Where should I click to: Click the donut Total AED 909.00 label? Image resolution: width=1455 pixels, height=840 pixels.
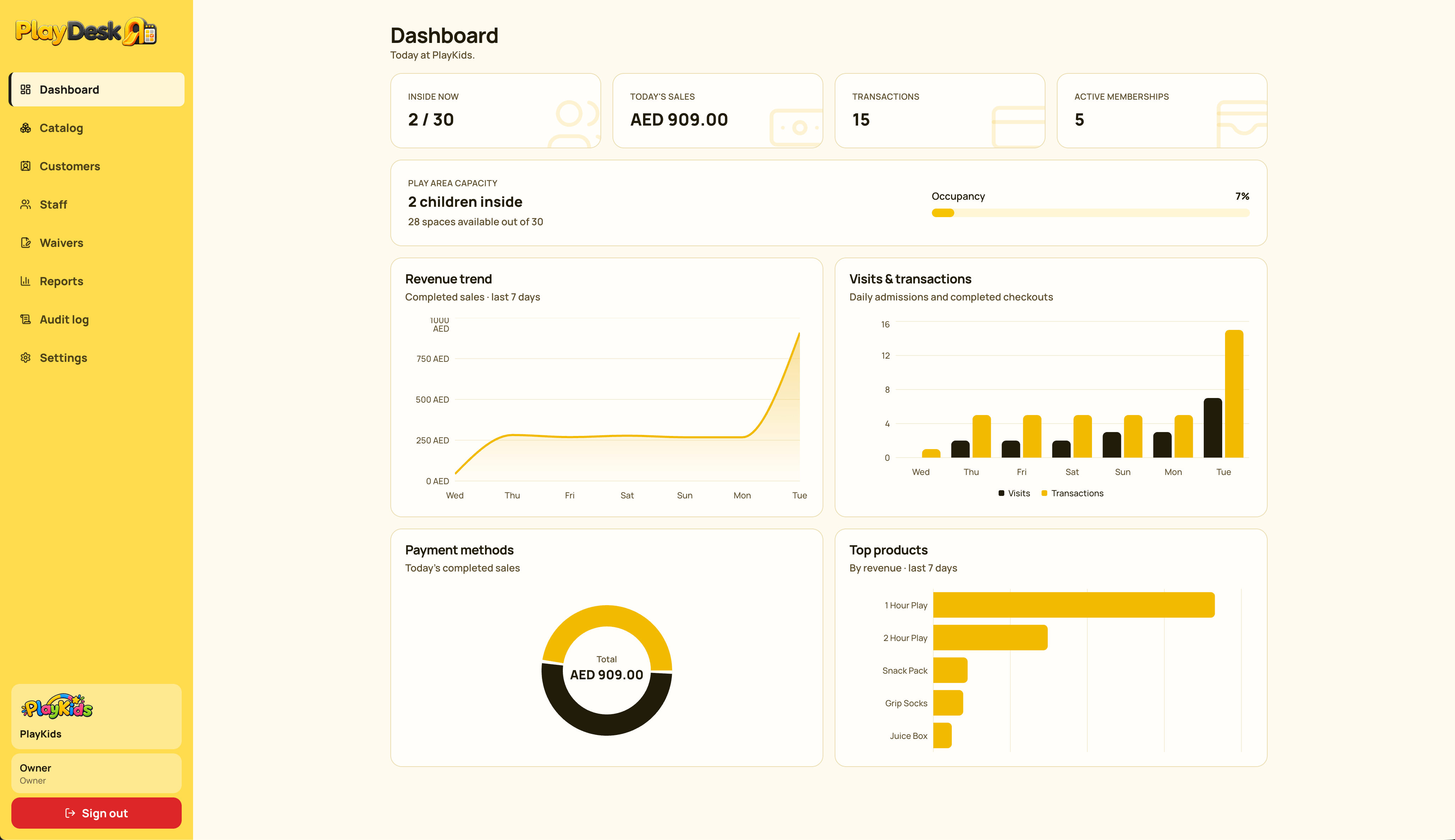[x=606, y=668]
